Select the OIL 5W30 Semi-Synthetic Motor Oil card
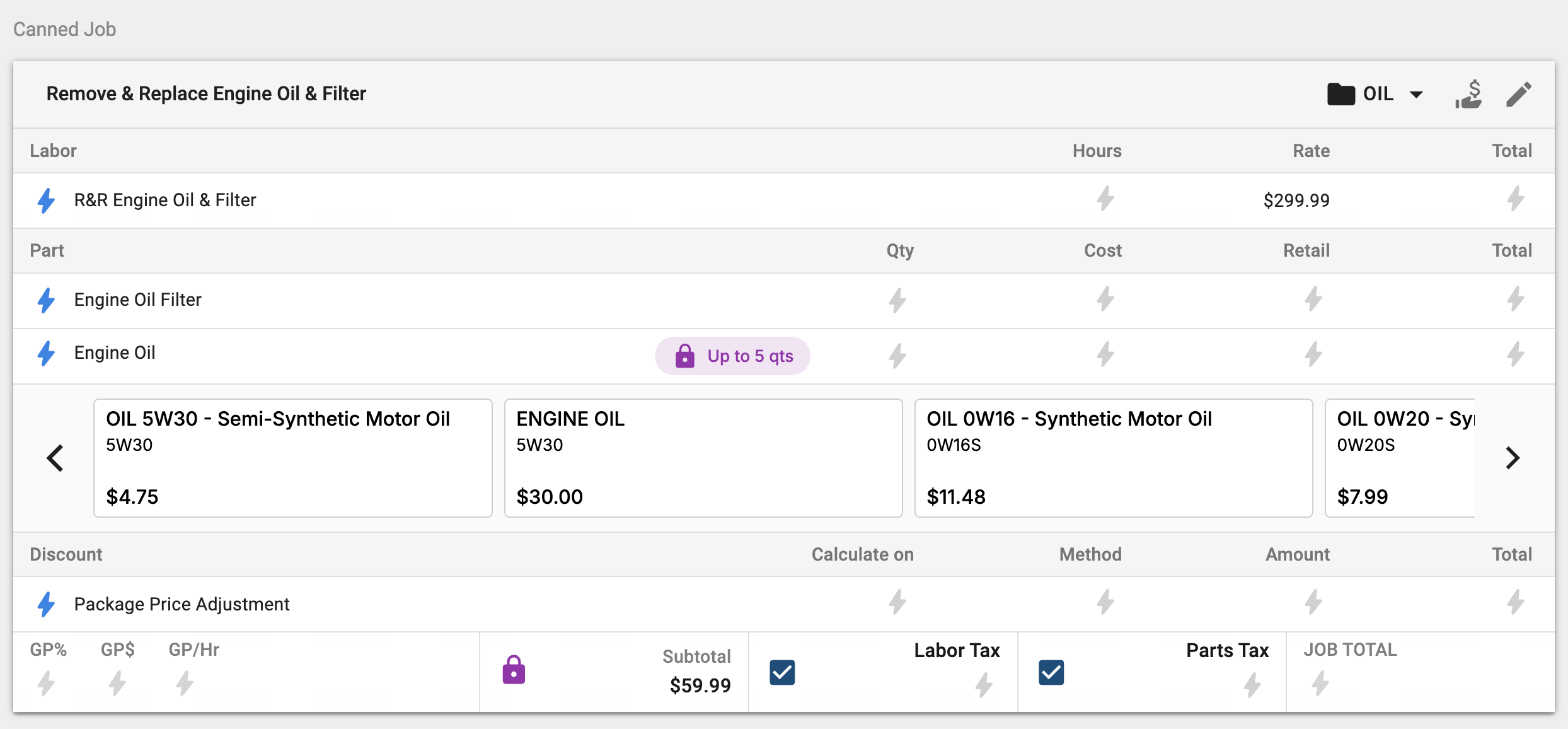1568x729 pixels. tap(293, 458)
